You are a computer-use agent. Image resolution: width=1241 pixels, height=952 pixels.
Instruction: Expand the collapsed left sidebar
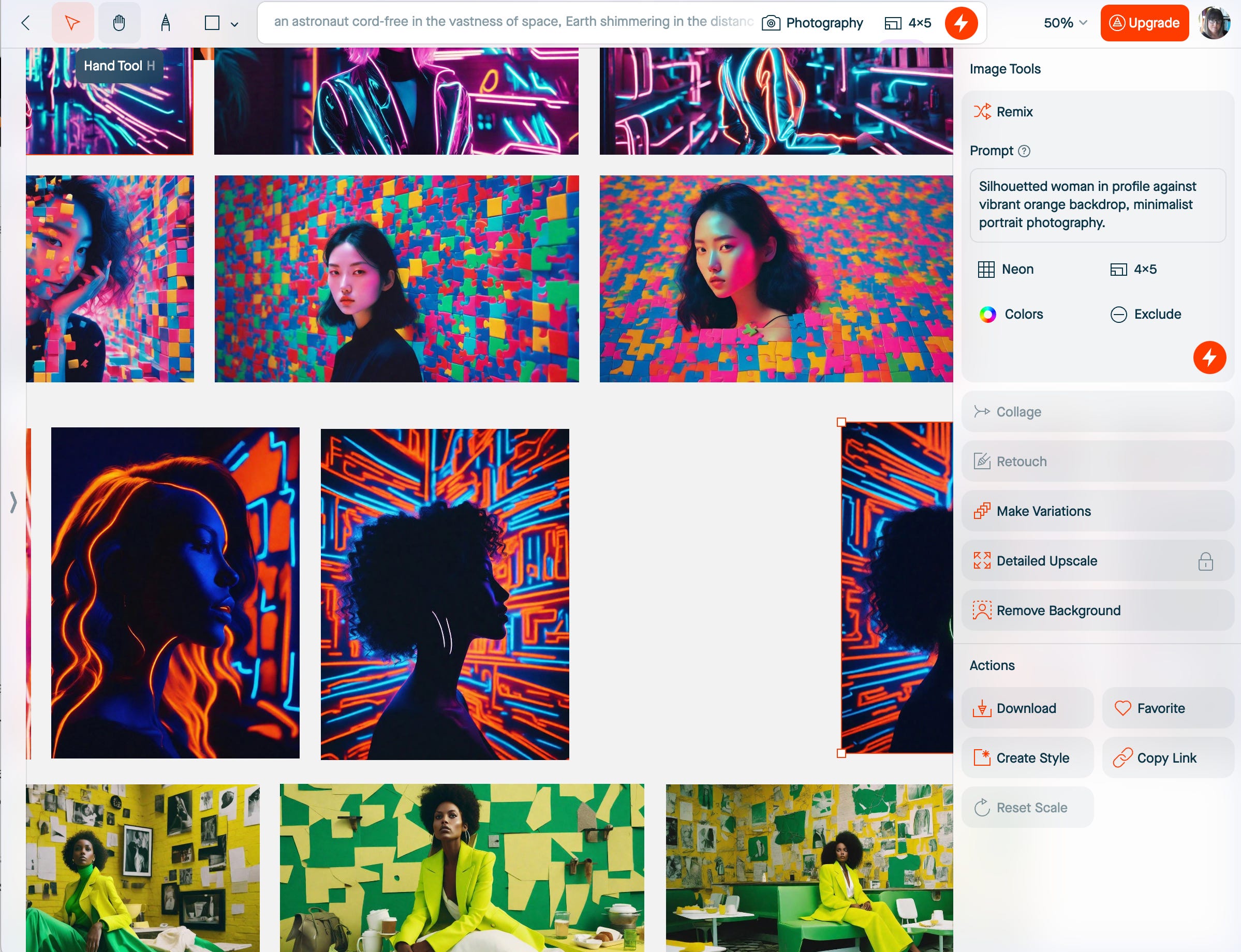(x=11, y=502)
